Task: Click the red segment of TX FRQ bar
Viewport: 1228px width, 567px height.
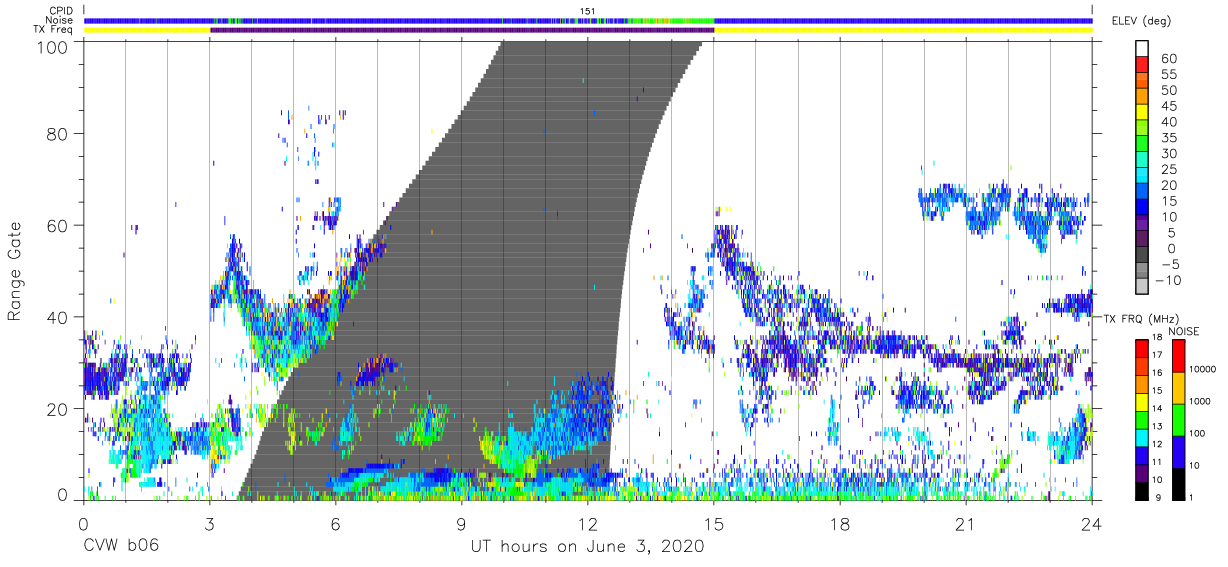Action: coord(1142,346)
